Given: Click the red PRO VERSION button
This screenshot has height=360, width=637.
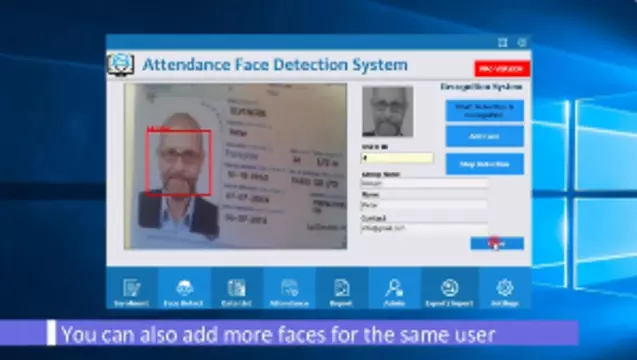Looking at the screenshot, I should (502, 69).
